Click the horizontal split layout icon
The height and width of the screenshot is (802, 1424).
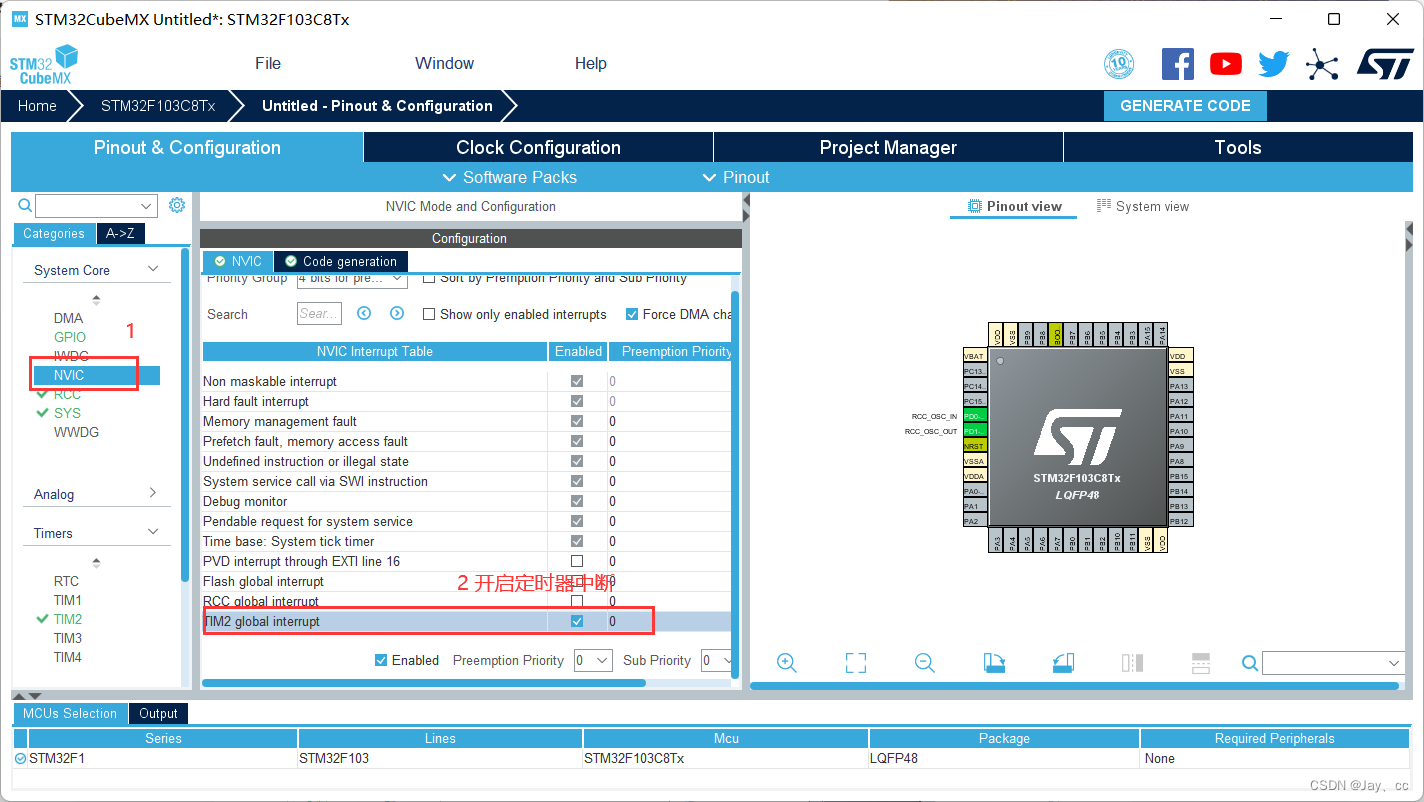coord(1201,663)
